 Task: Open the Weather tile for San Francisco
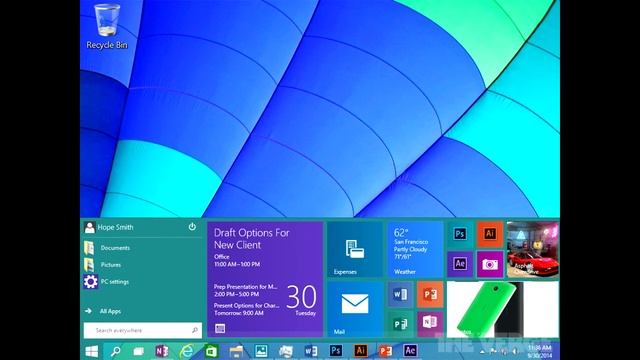coord(415,250)
